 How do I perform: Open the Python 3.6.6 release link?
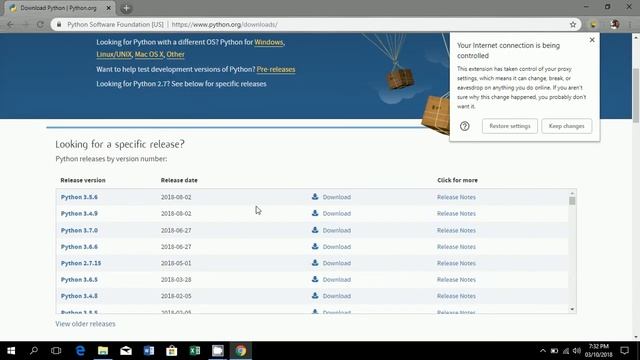[x=79, y=247]
